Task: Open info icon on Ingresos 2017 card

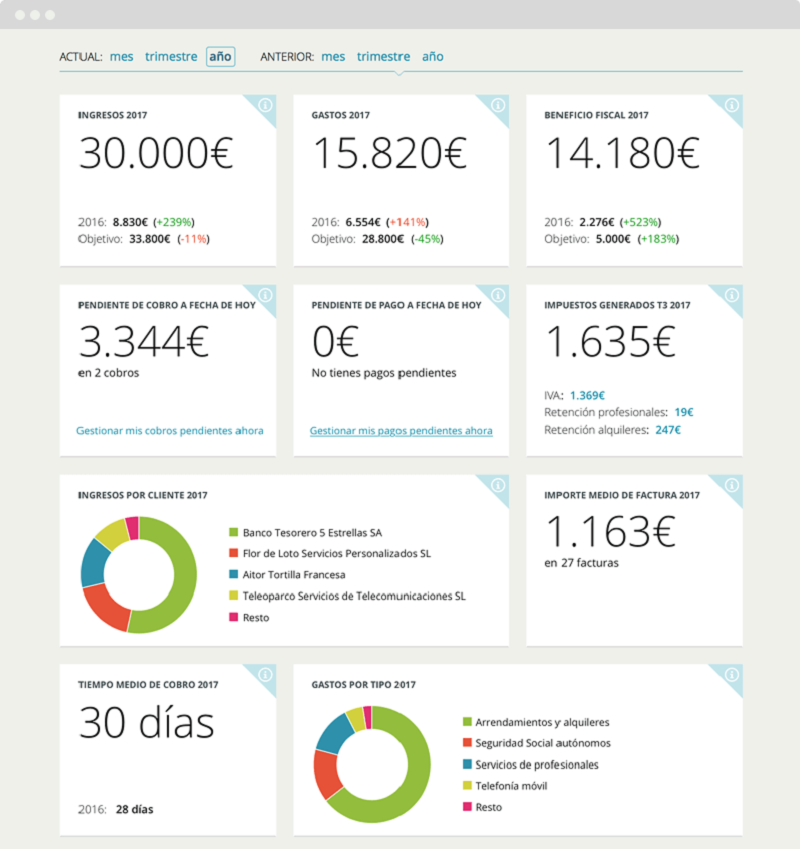Action: 265,105
